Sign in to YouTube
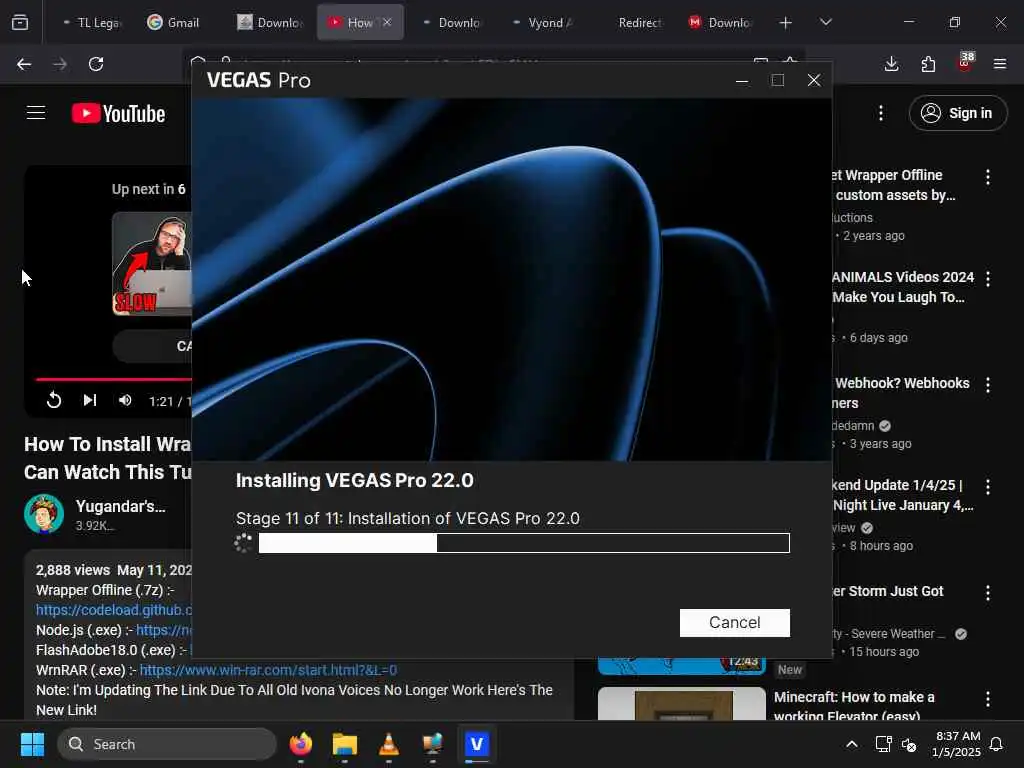The width and height of the screenshot is (1024, 768). (957, 113)
